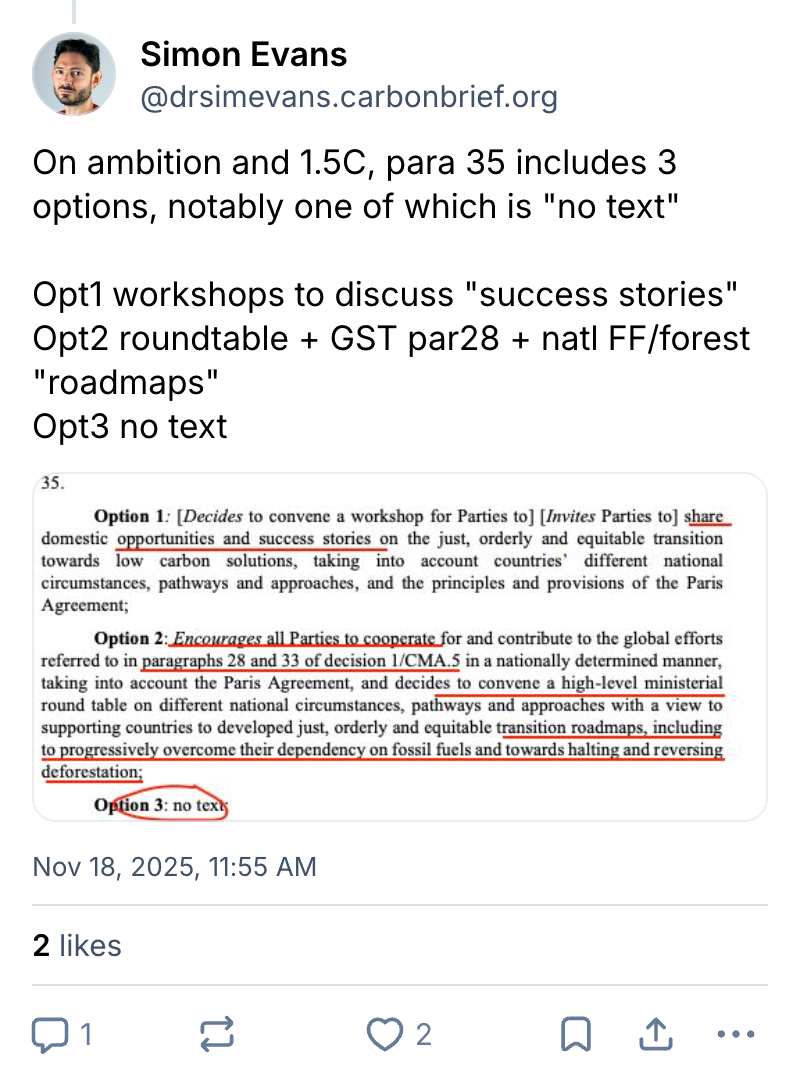Toggle the heart to unlike the post
800x1086 pixels.
click(x=383, y=1035)
